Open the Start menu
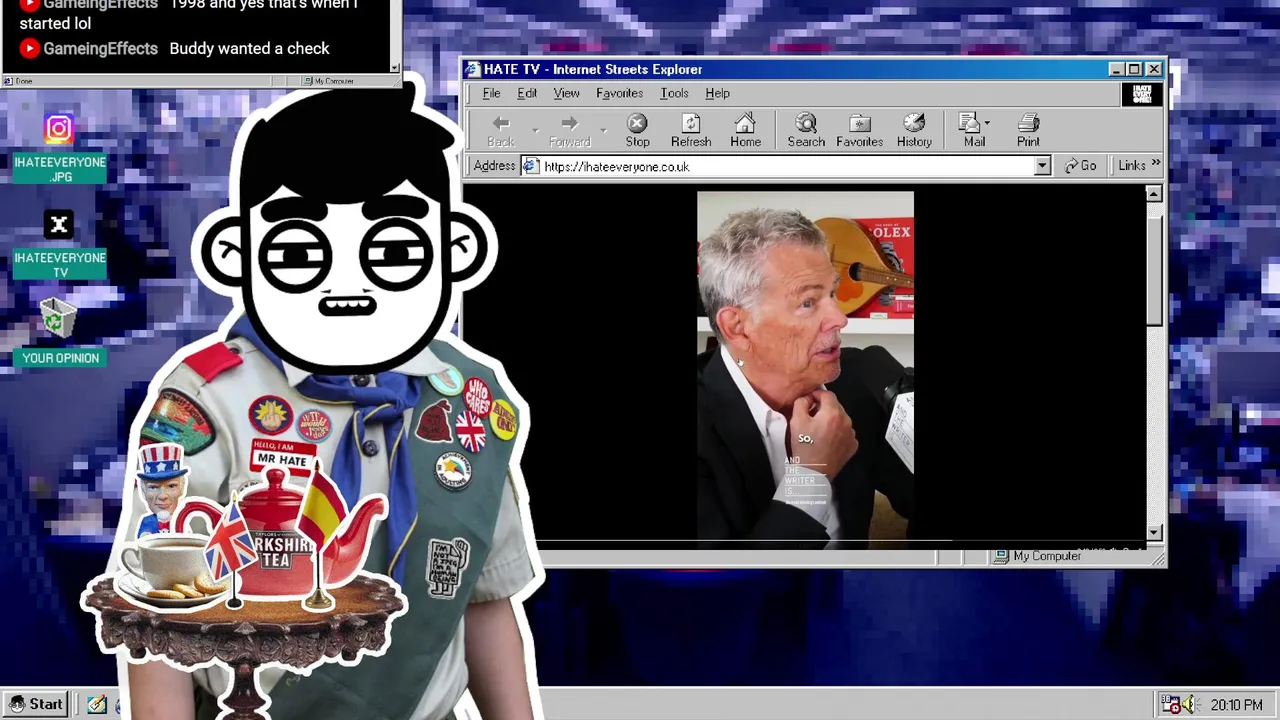1280x720 pixels. click(x=36, y=704)
